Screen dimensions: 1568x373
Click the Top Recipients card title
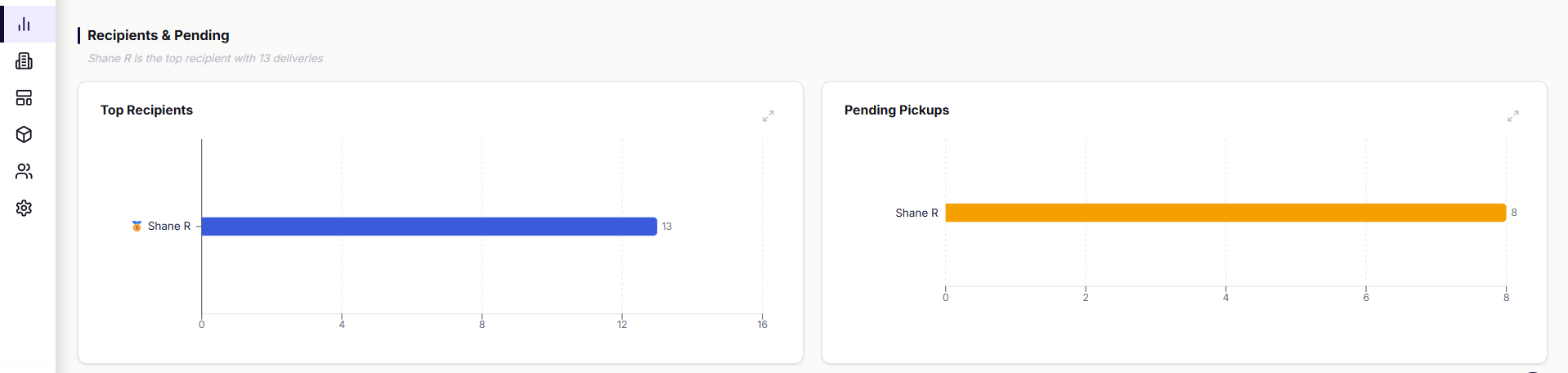(x=146, y=110)
